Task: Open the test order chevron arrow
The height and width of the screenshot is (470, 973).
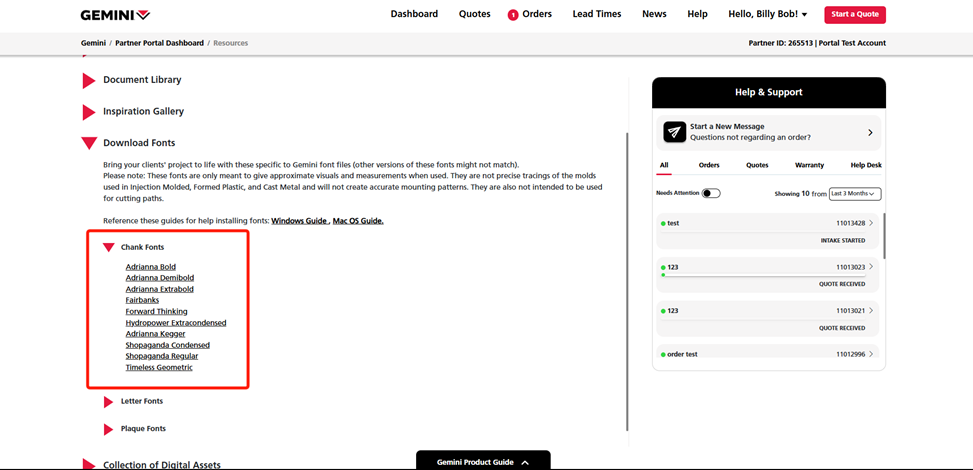Action: click(871, 223)
